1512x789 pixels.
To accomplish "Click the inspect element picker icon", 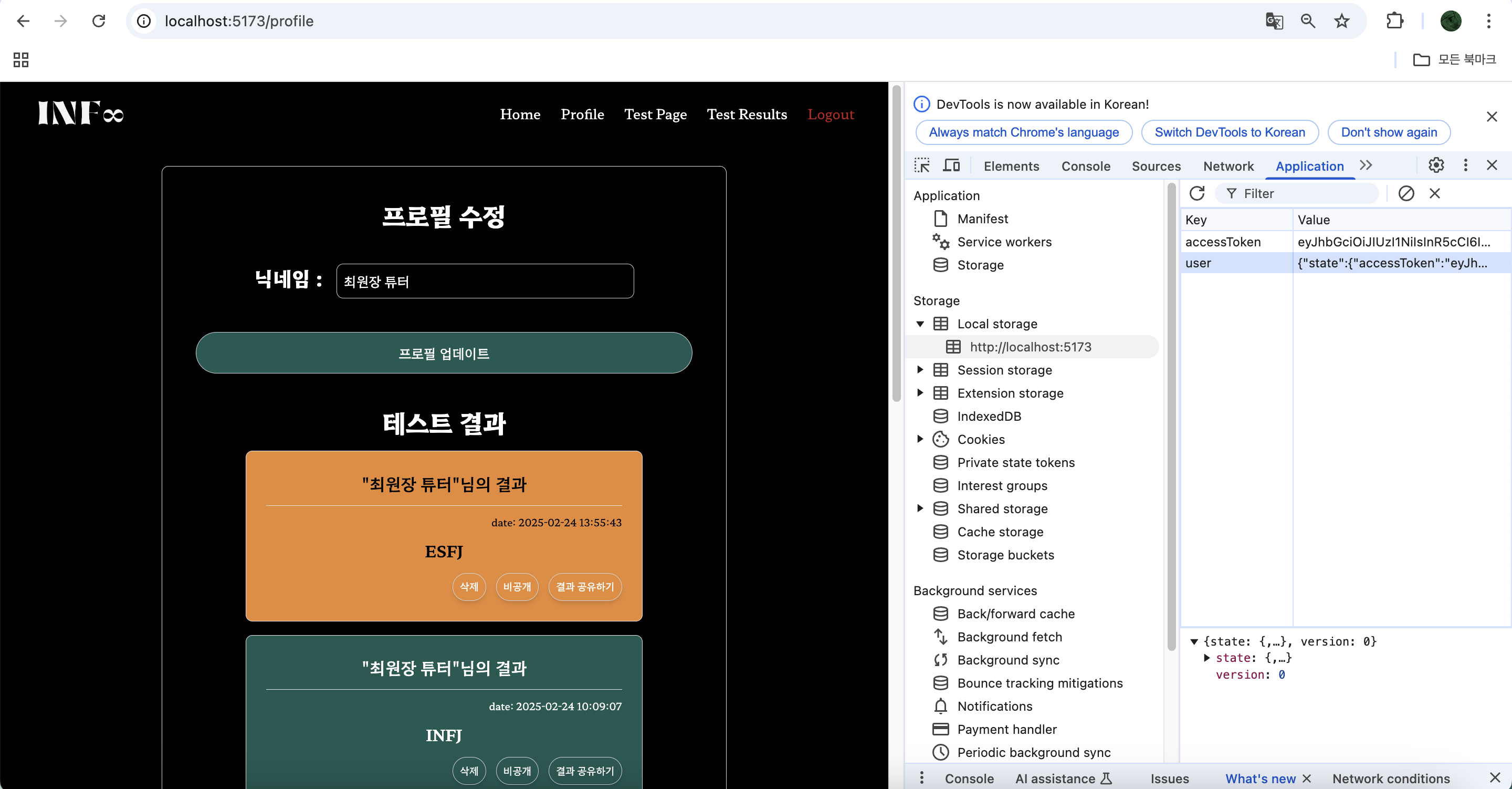I will [921, 165].
